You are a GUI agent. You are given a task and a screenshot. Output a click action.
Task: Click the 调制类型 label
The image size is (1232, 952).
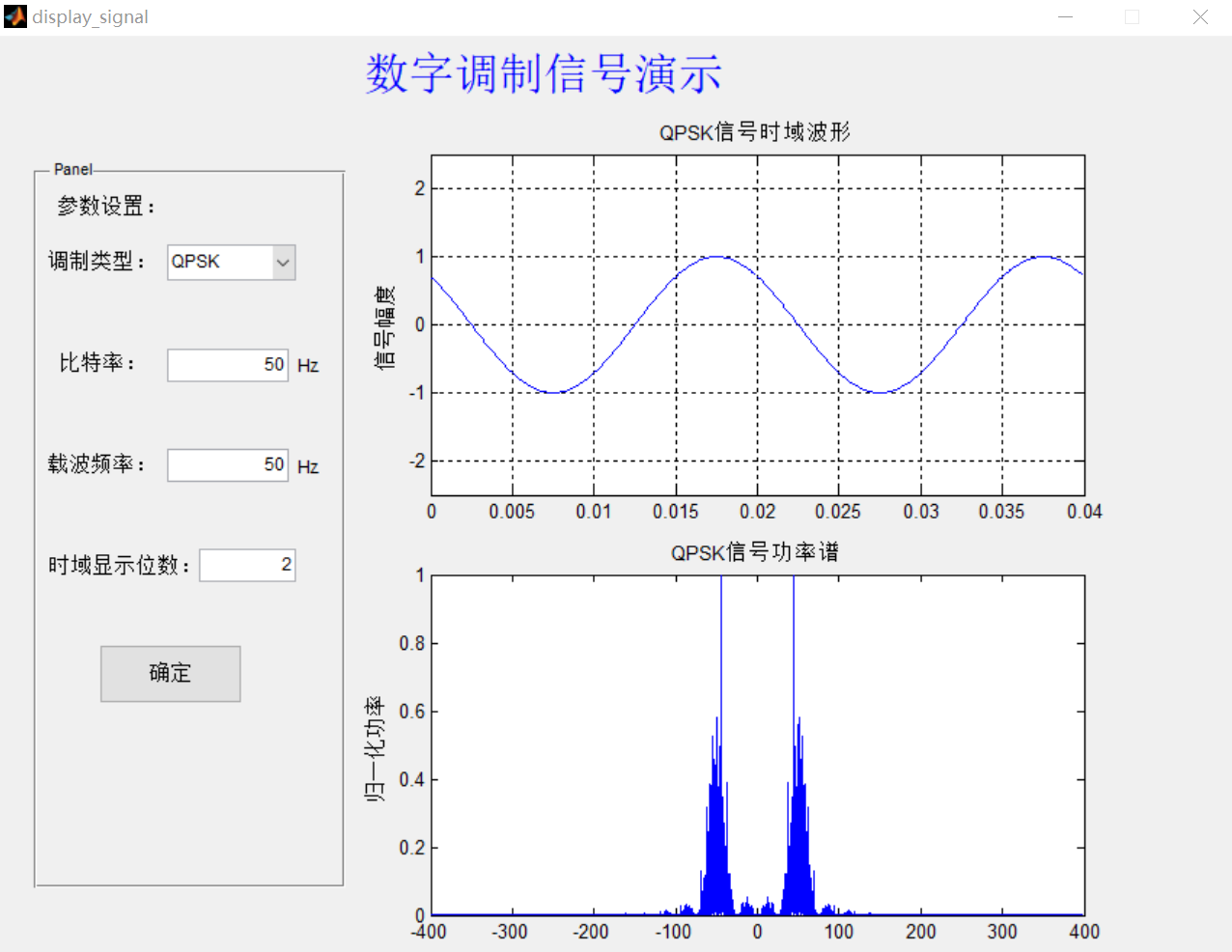(97, 261)
